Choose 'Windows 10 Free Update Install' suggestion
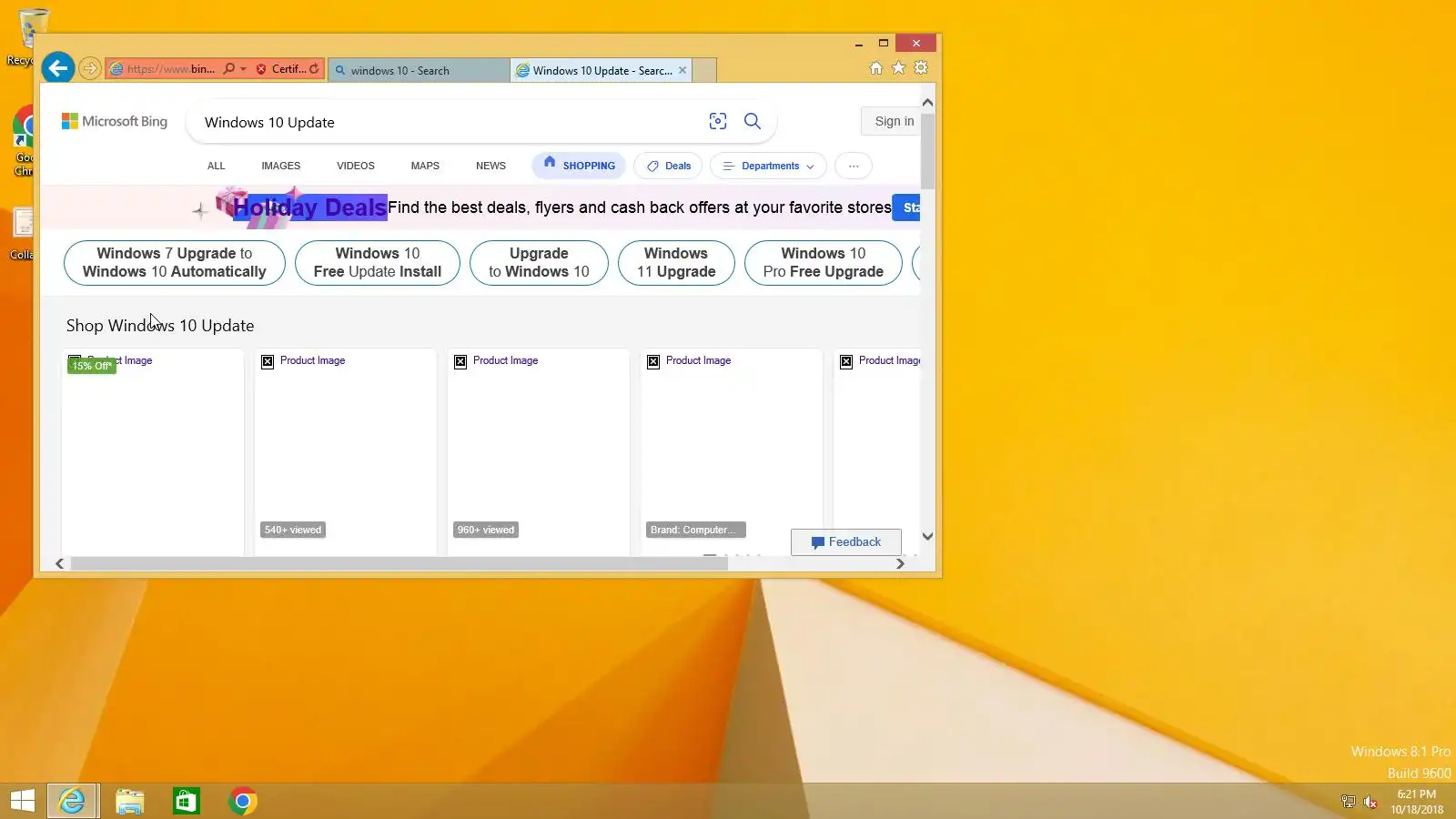This screenshot has width=1456, height=819. coord(378,262)
